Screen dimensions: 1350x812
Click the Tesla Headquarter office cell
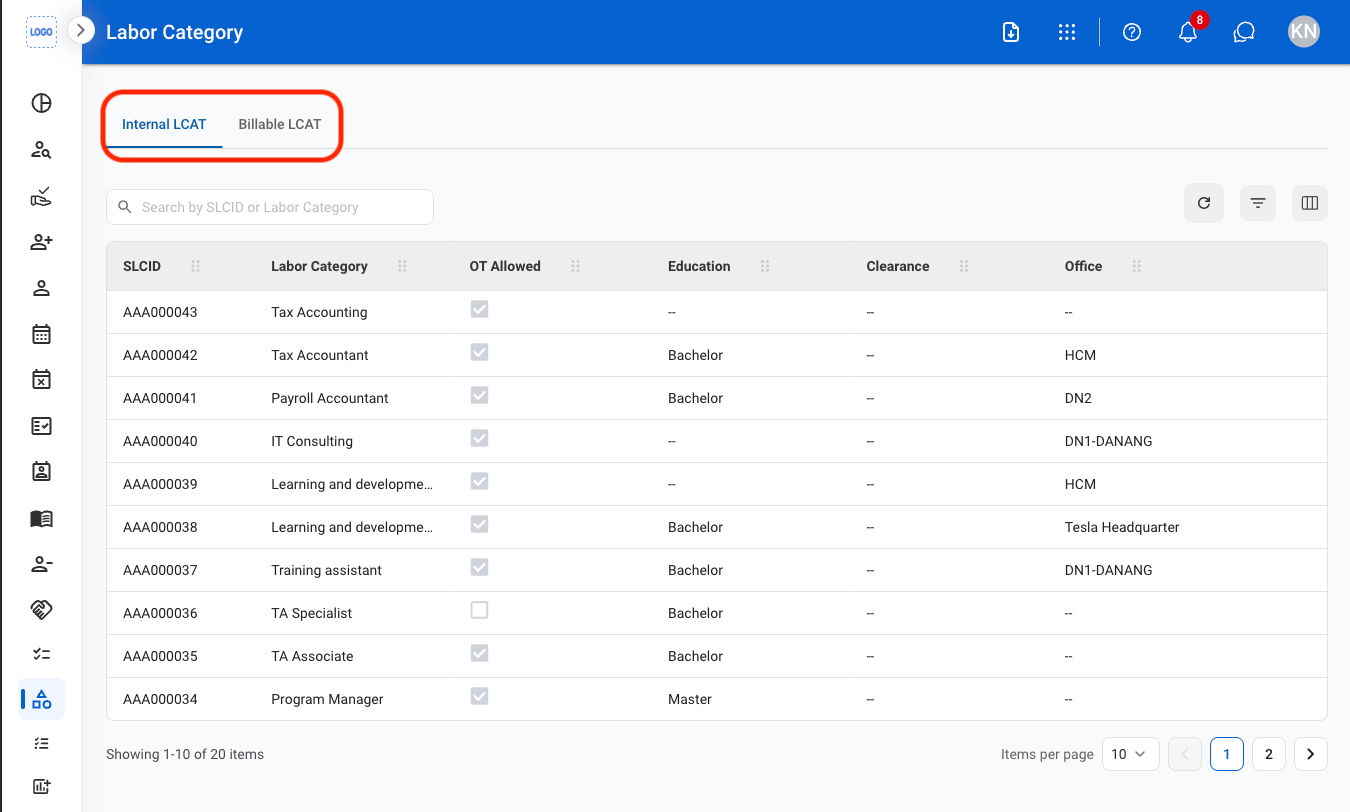click(1122, 527)
